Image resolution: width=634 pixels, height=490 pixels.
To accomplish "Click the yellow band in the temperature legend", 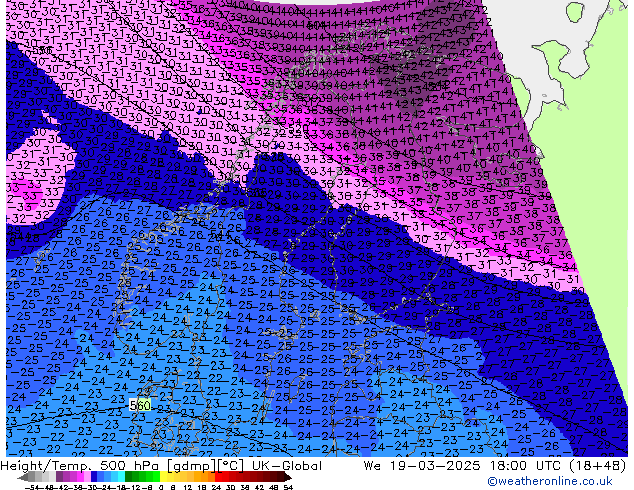I will click(x=163, y=477).
